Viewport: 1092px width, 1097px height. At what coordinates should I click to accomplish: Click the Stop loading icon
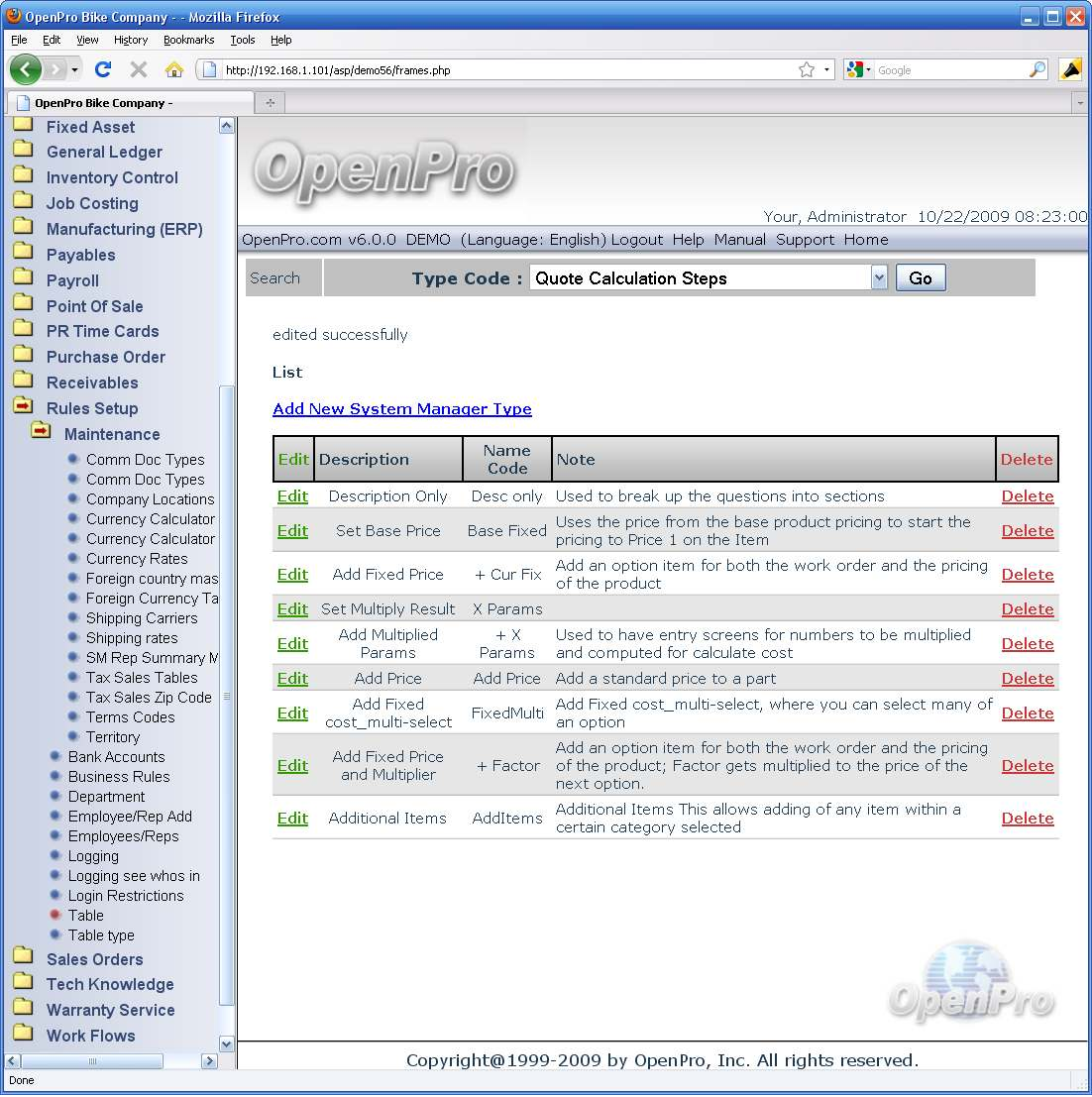point(139,69)
